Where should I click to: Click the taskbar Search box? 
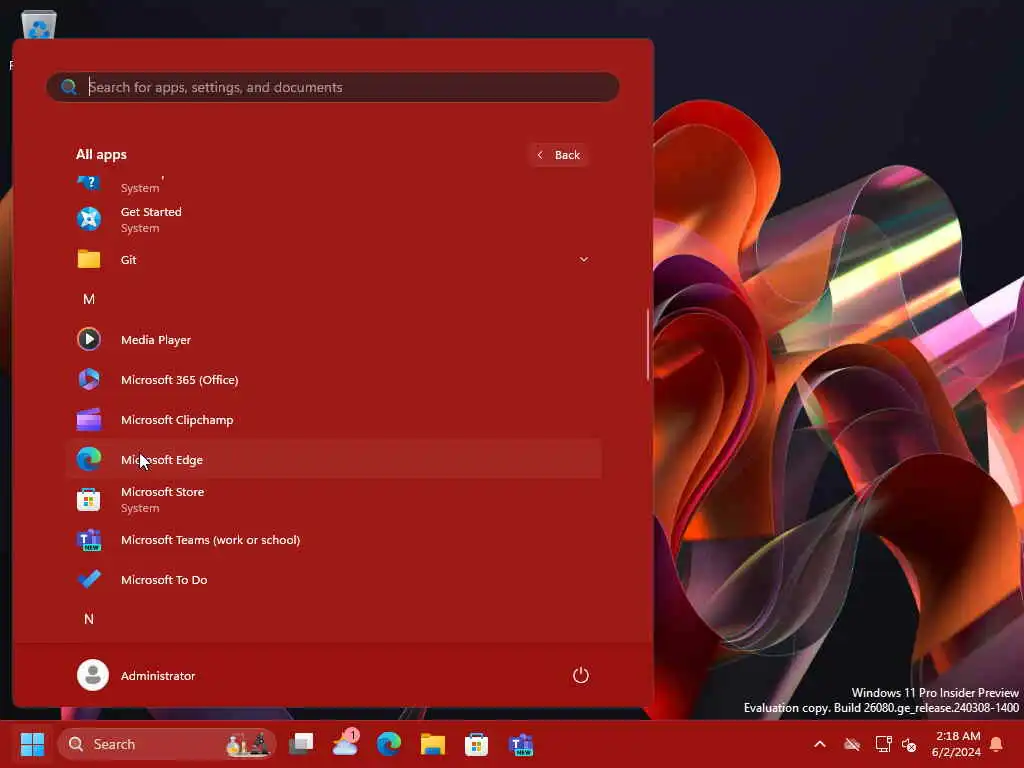(167, 744)
